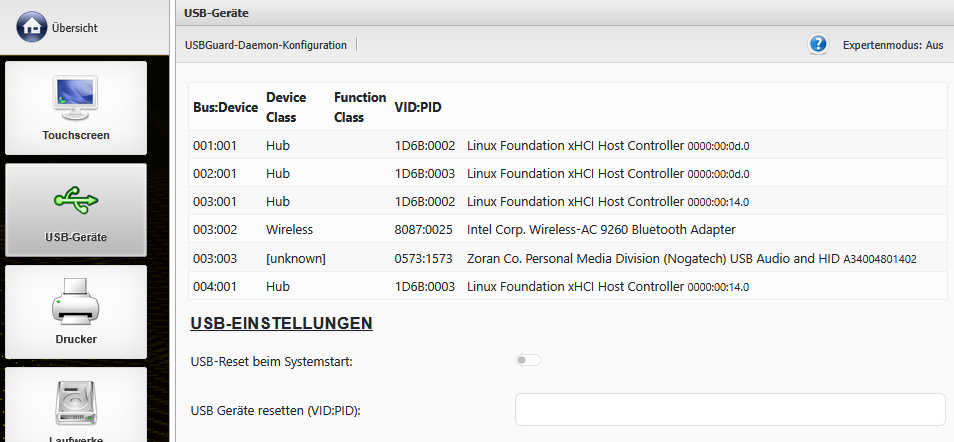Click the Function Class column header
Image resolution: width=954 pixels, height=442 pixels.
point(359,107)
